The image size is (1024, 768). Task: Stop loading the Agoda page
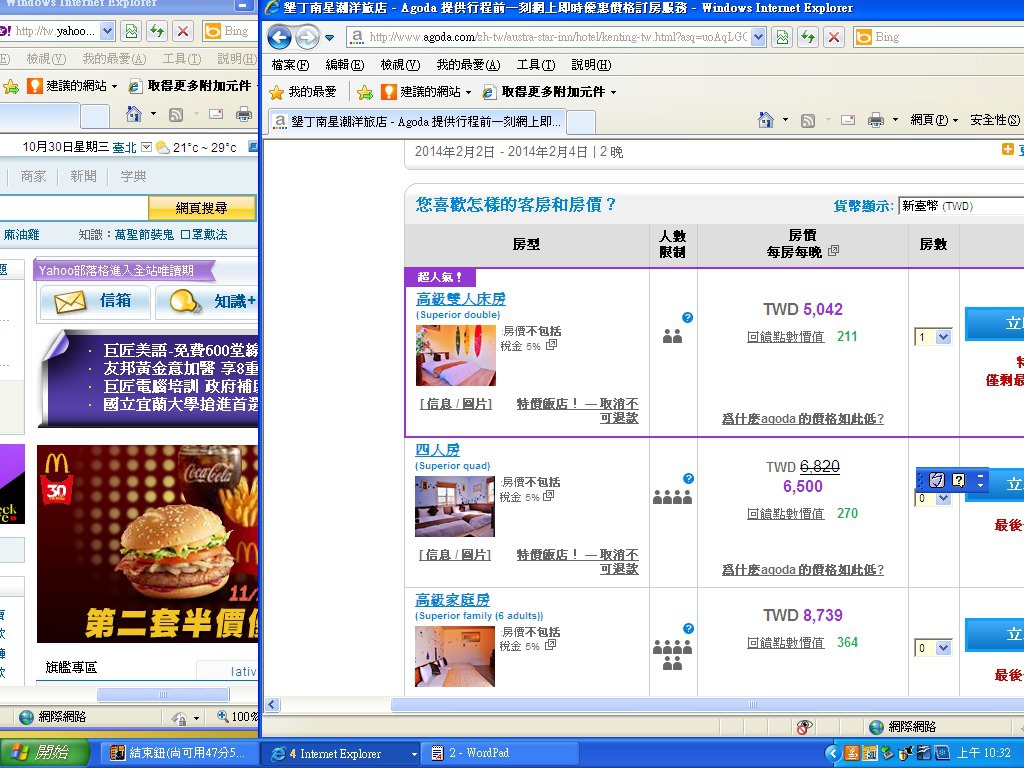(834, 37)
